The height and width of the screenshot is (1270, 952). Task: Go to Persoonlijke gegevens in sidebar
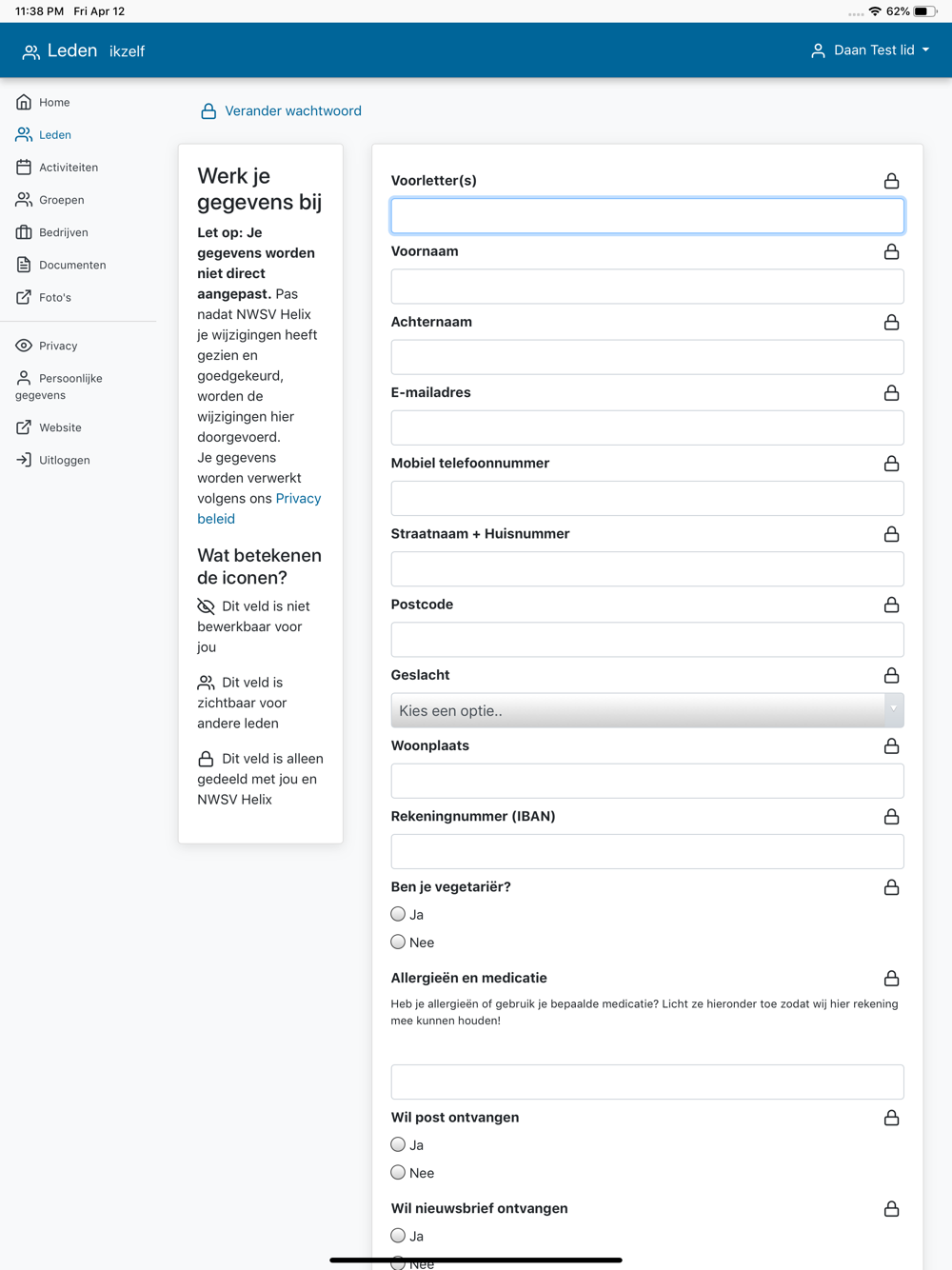point(59,387)
